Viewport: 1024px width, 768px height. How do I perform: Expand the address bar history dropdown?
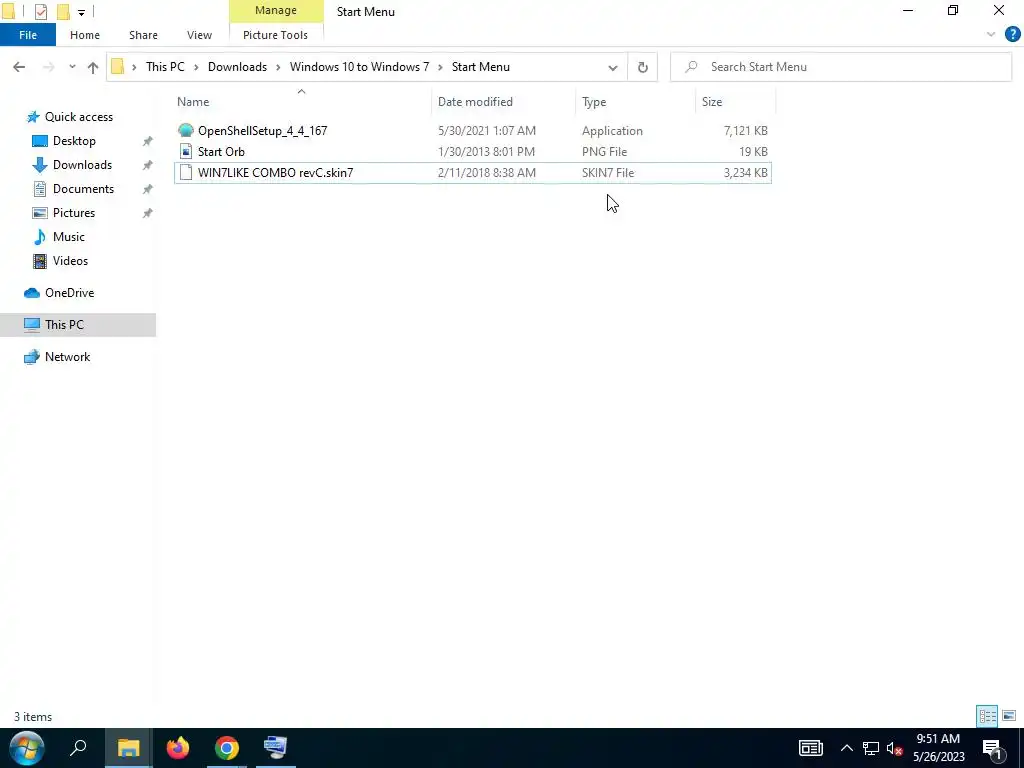pyautogui.click(x=613, y=67)
